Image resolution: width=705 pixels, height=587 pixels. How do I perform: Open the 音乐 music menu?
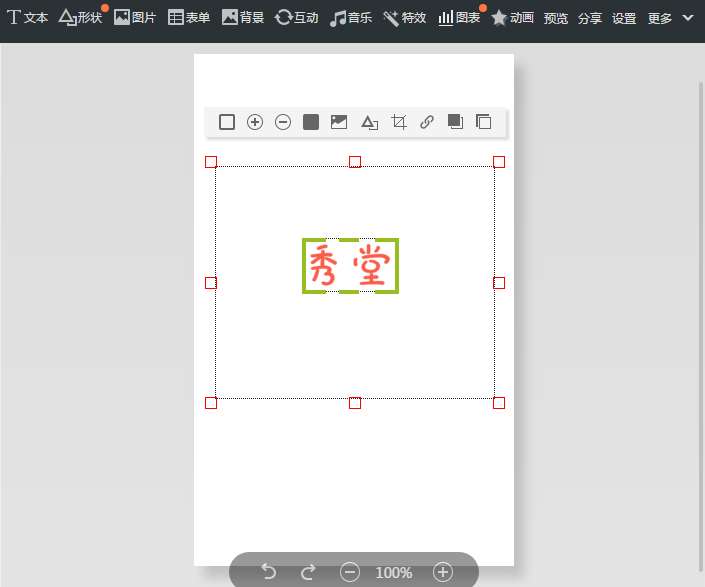[351, 18]
